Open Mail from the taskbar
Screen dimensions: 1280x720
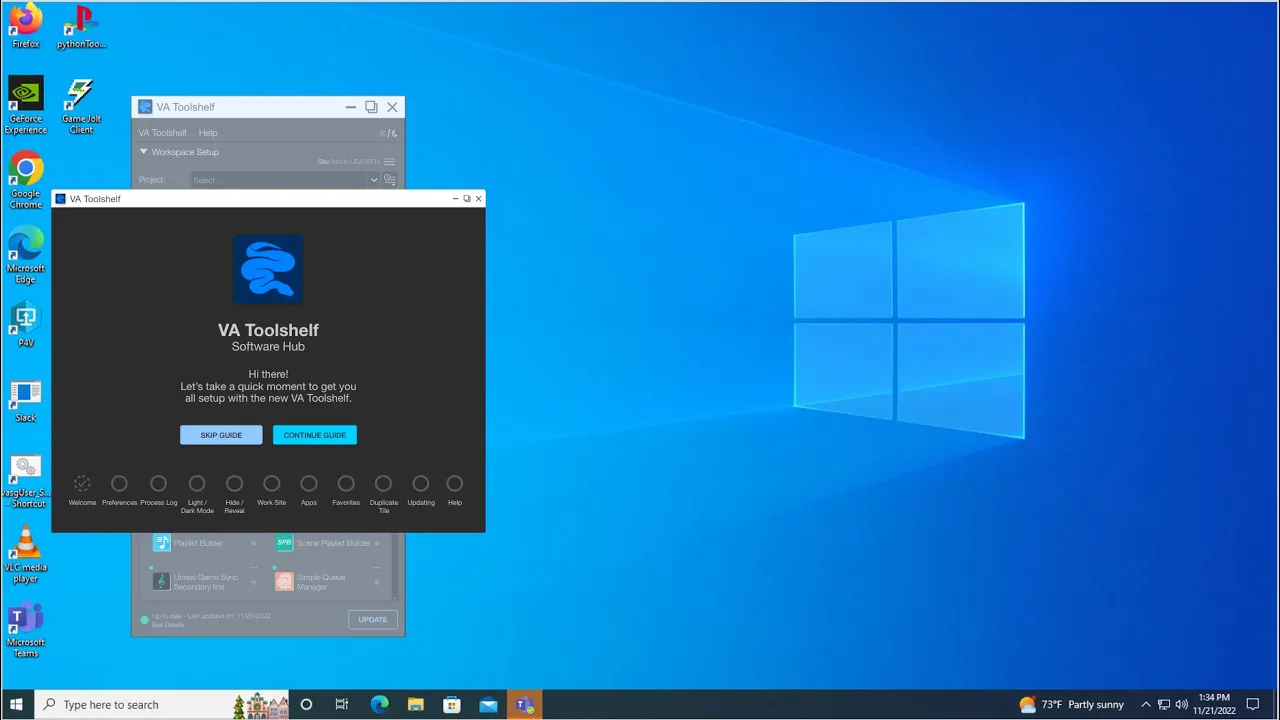tap(488, 704)
